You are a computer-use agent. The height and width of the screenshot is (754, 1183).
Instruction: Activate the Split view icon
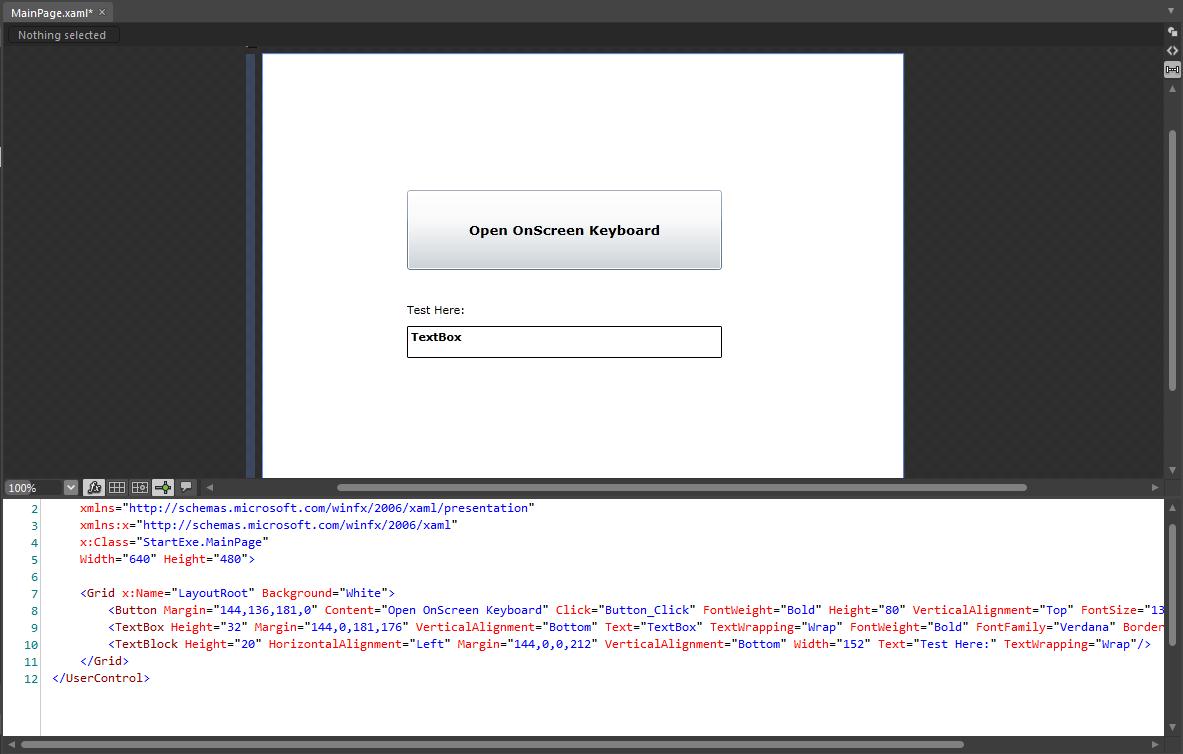(1172, 69)
